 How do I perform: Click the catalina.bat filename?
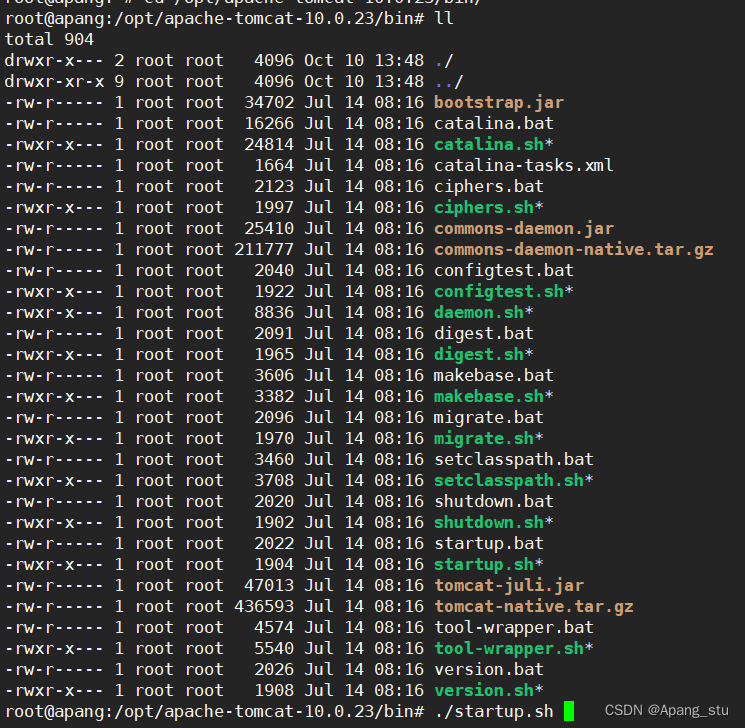point(494,124)
